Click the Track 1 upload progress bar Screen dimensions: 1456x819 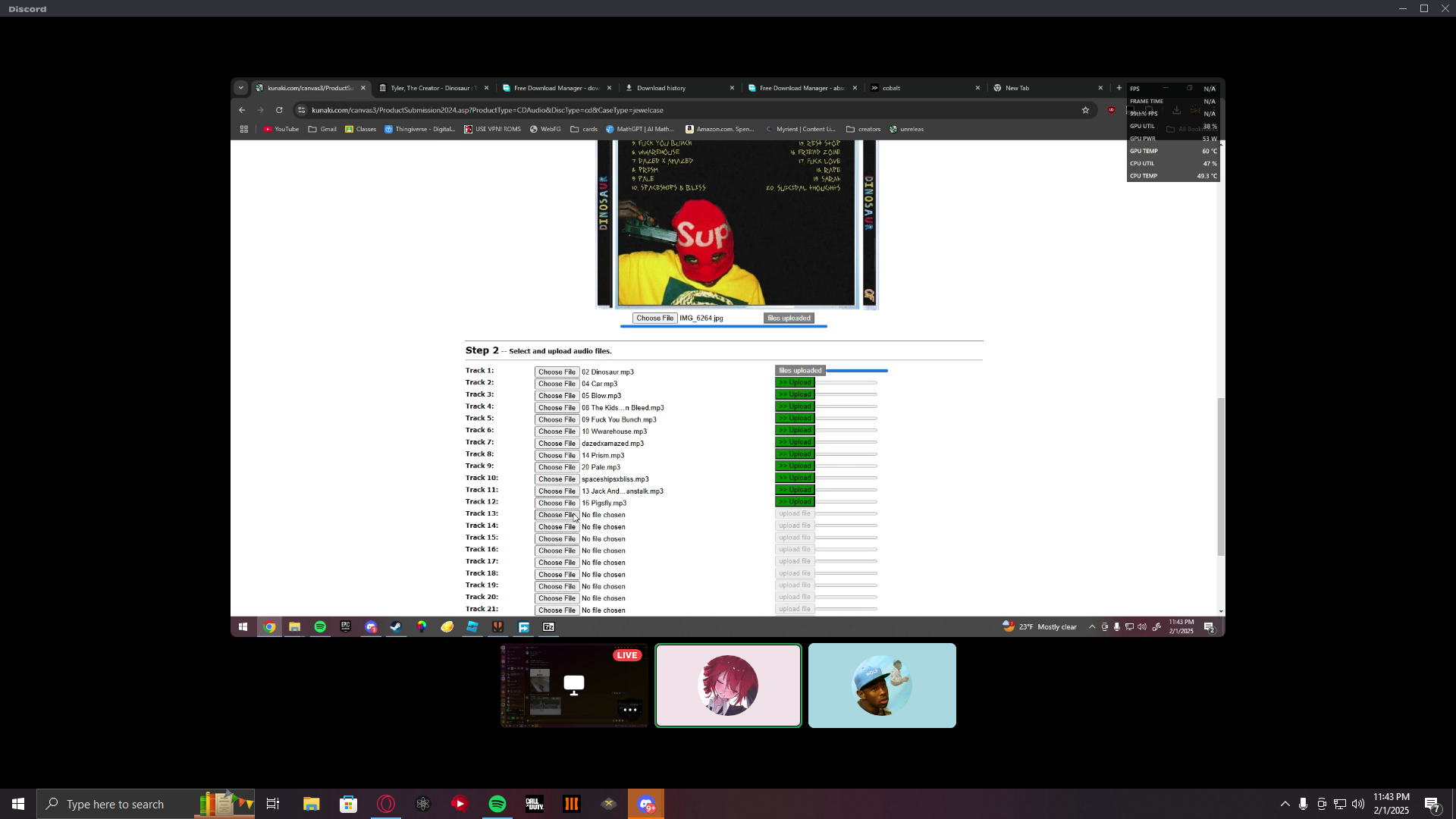coord(856,371)
